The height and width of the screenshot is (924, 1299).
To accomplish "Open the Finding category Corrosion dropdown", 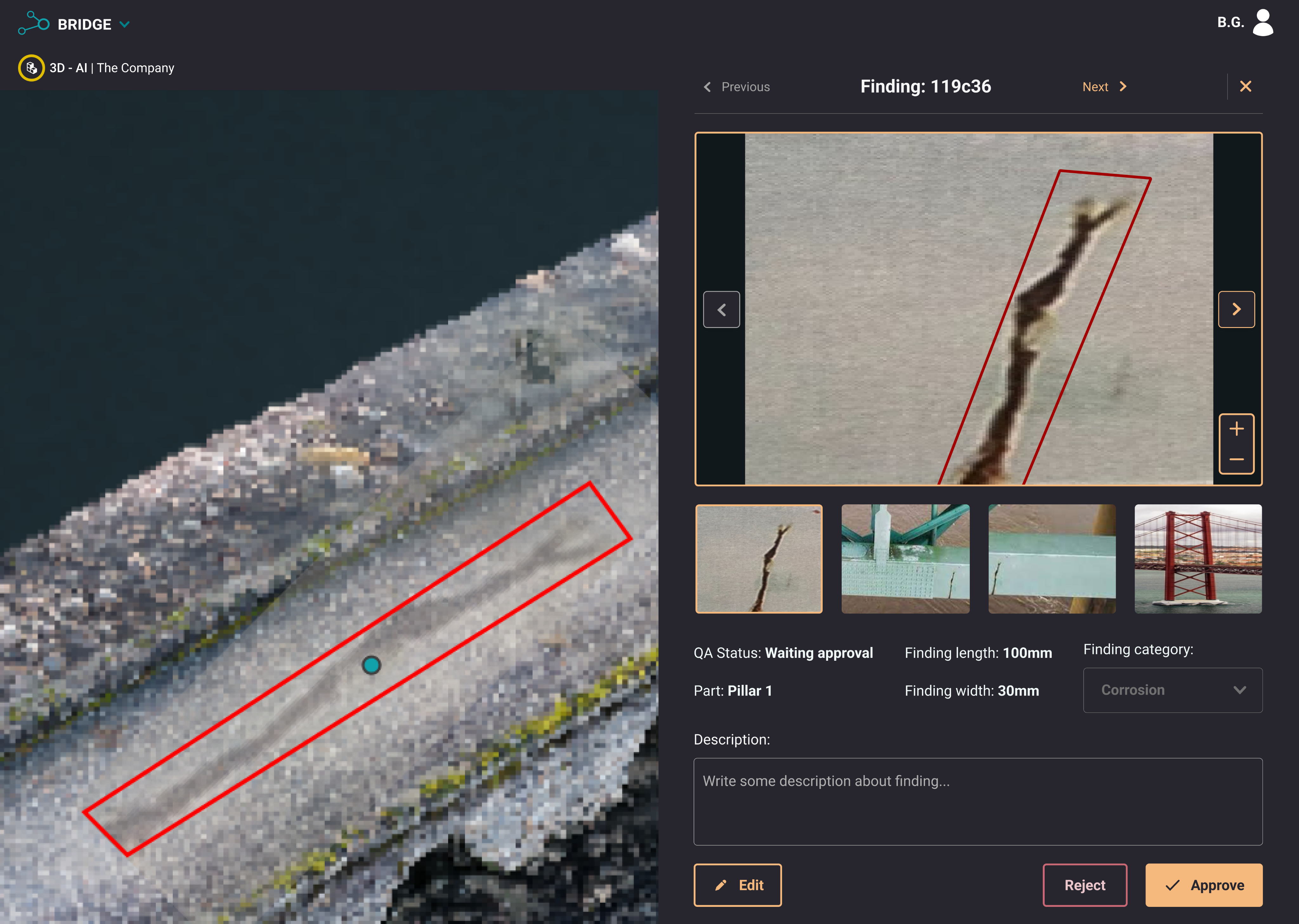I will tap(1172, 690).
